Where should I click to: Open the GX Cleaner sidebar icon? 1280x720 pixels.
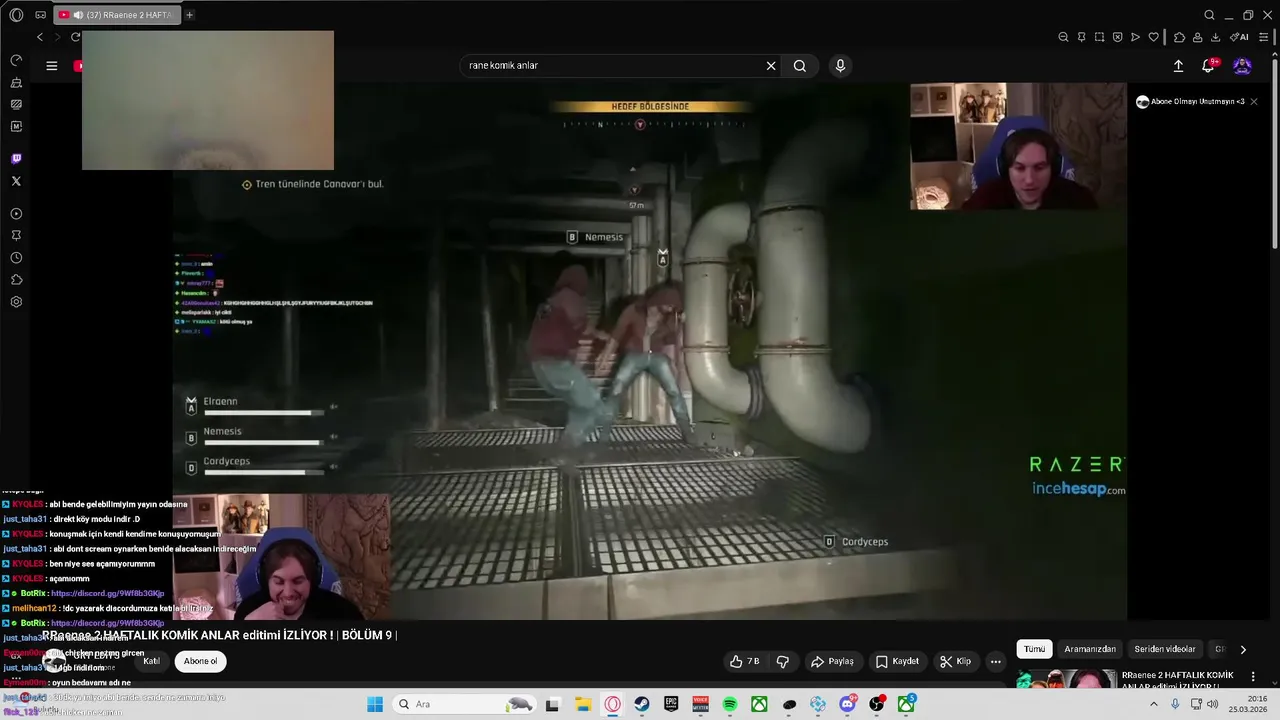pos(16,82)
